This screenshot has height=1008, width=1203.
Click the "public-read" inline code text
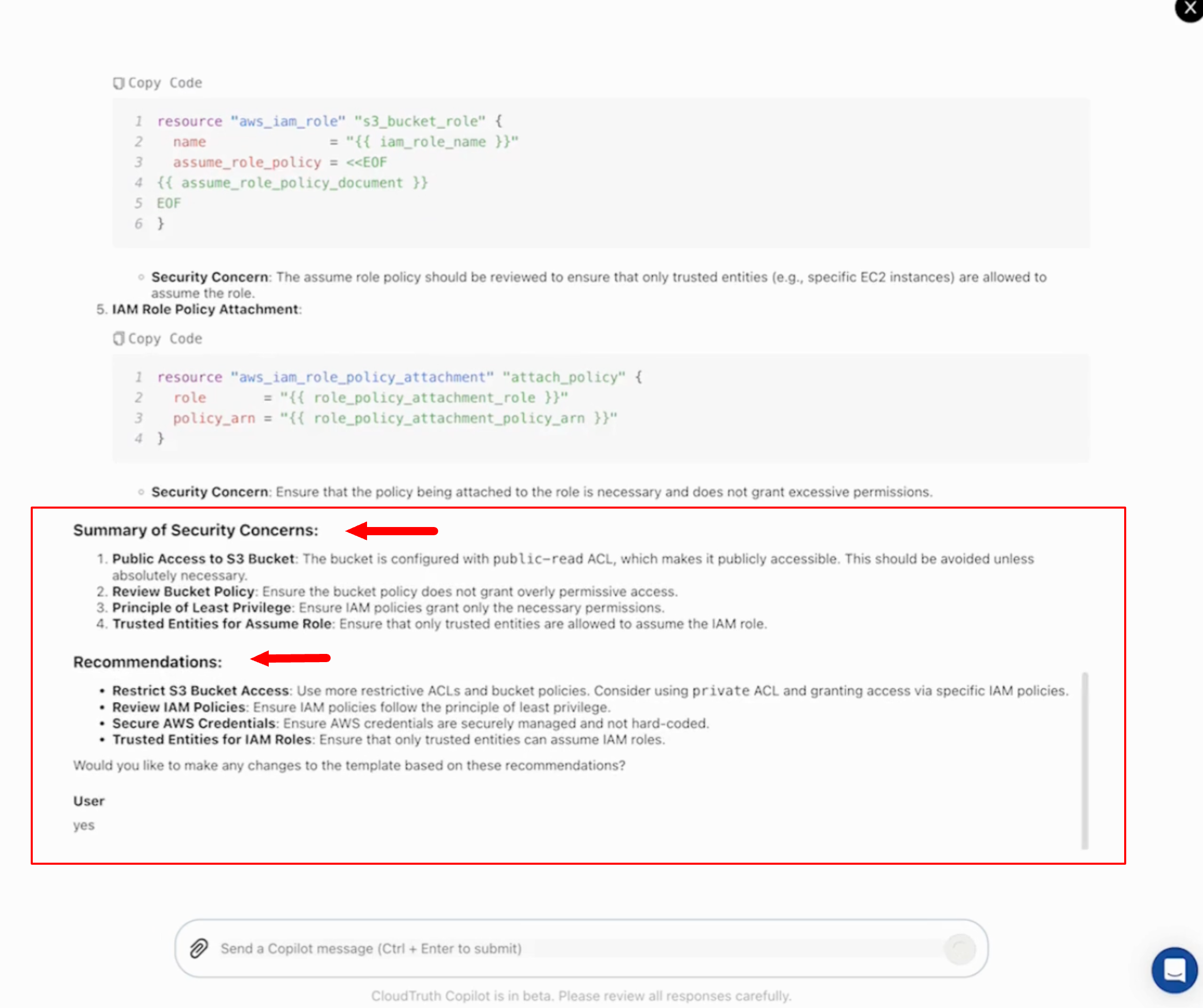[538, 559]
